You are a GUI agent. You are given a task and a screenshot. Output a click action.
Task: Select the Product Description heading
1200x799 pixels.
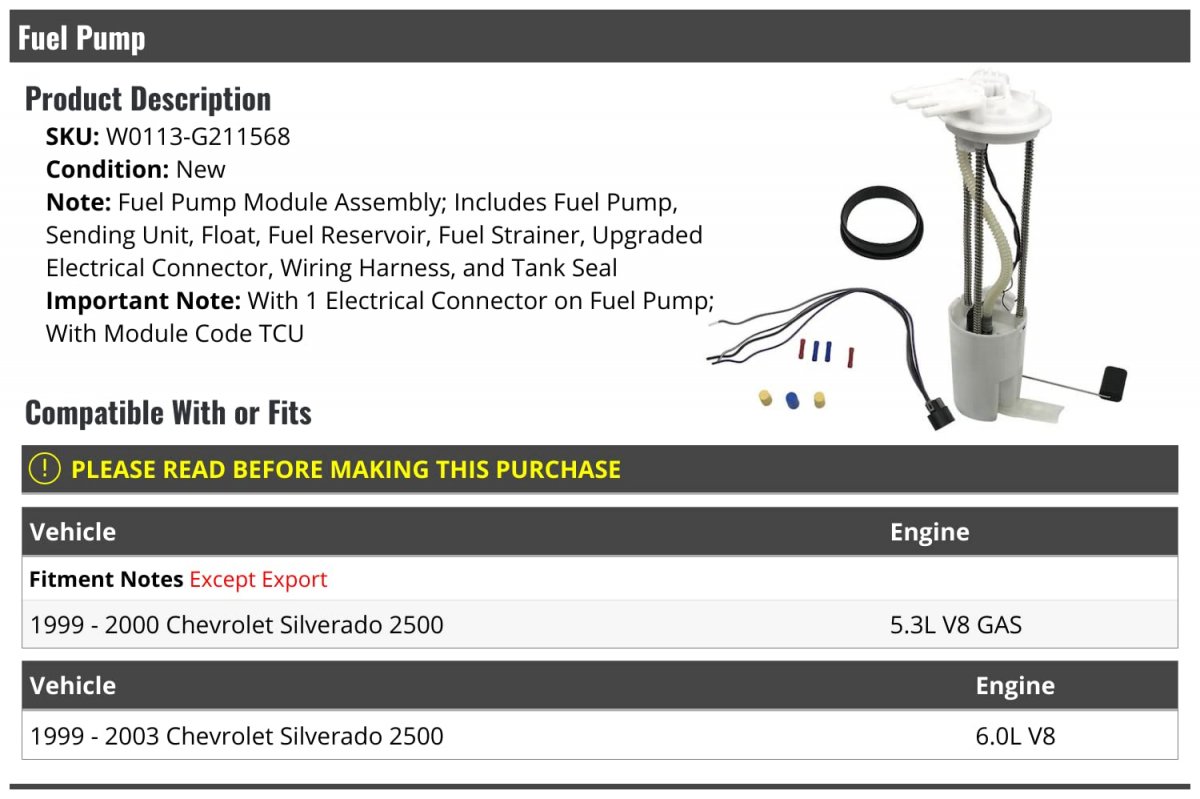pyautogui.click(x=148, y=99)
